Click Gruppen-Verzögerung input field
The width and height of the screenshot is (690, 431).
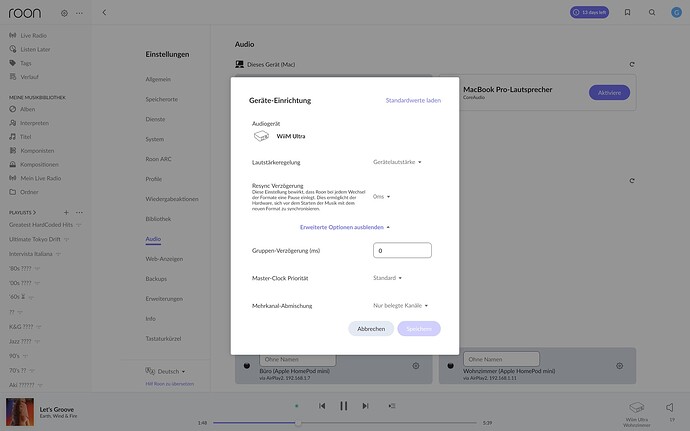point(402,250)
